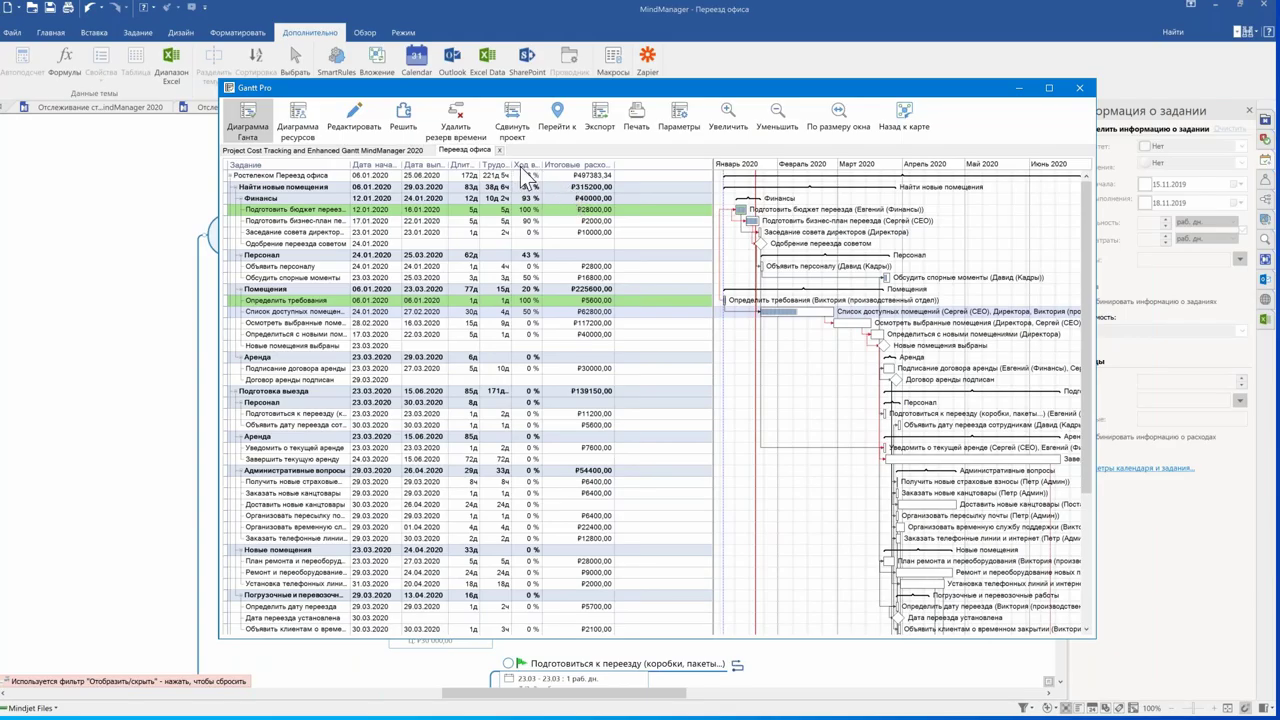Click the Excel Data ribbon icon
Screen dimensions: 1280x720
pos(487,56)
